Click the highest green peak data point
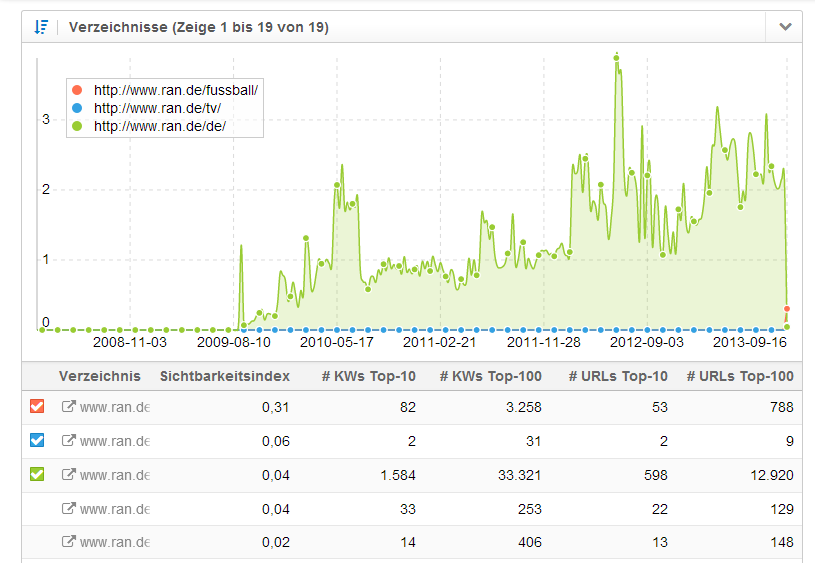815x563 pixels. (617, 57)
